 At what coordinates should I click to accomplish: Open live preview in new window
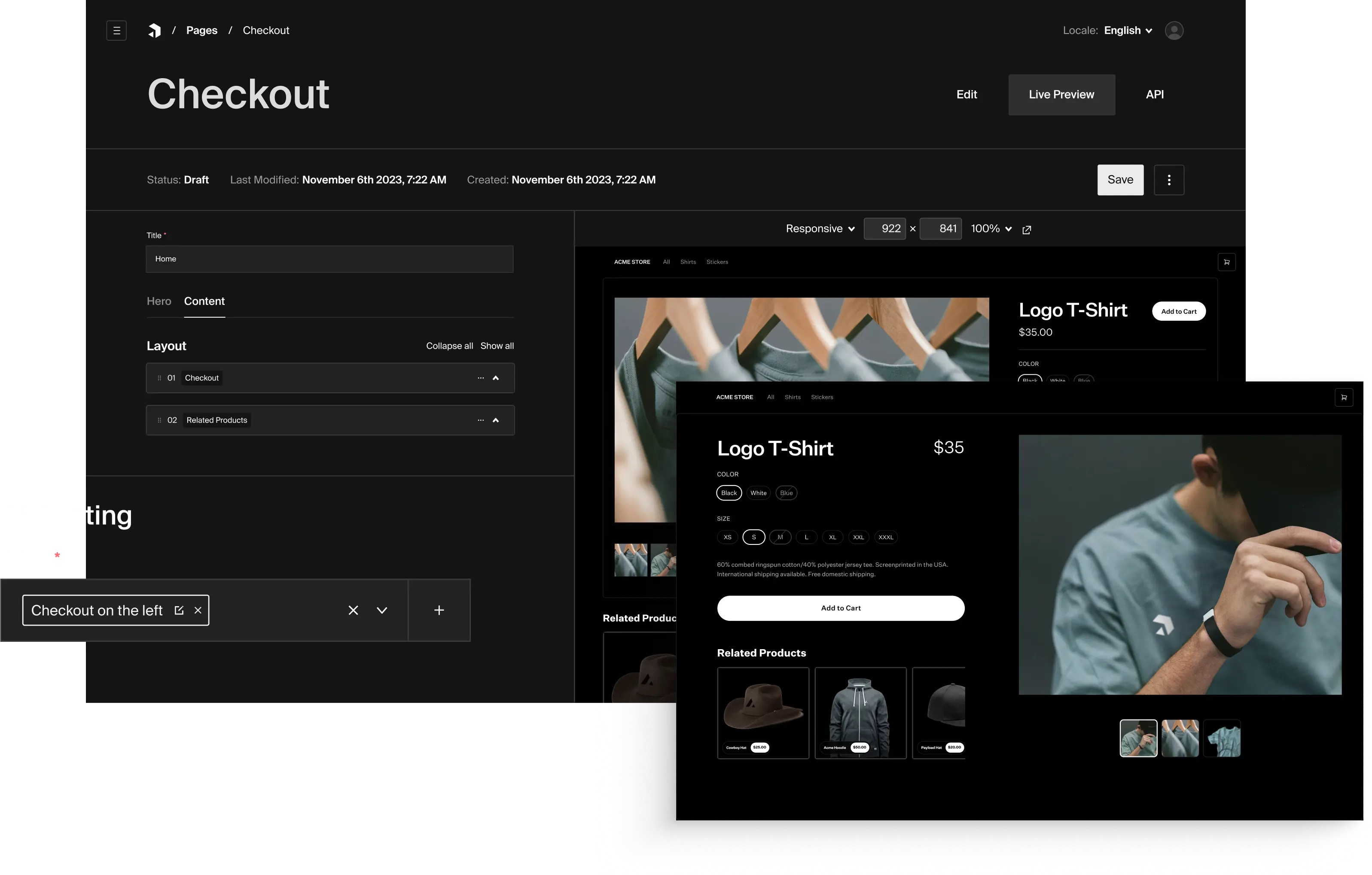[x=1026, y=230]
